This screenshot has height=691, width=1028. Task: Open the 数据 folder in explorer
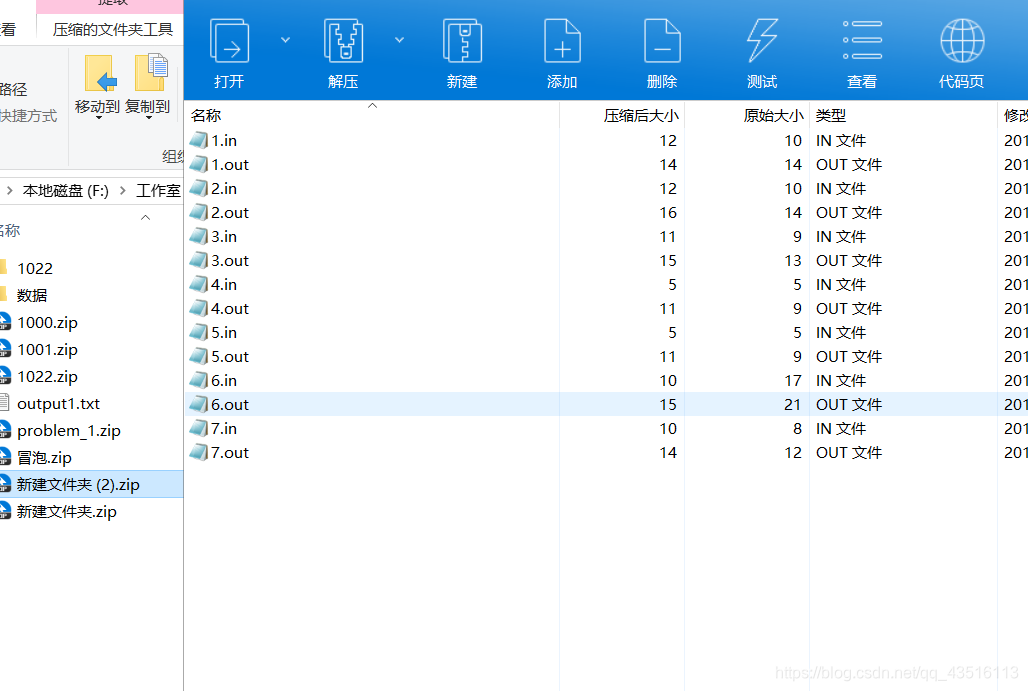(x=32, y=296)
